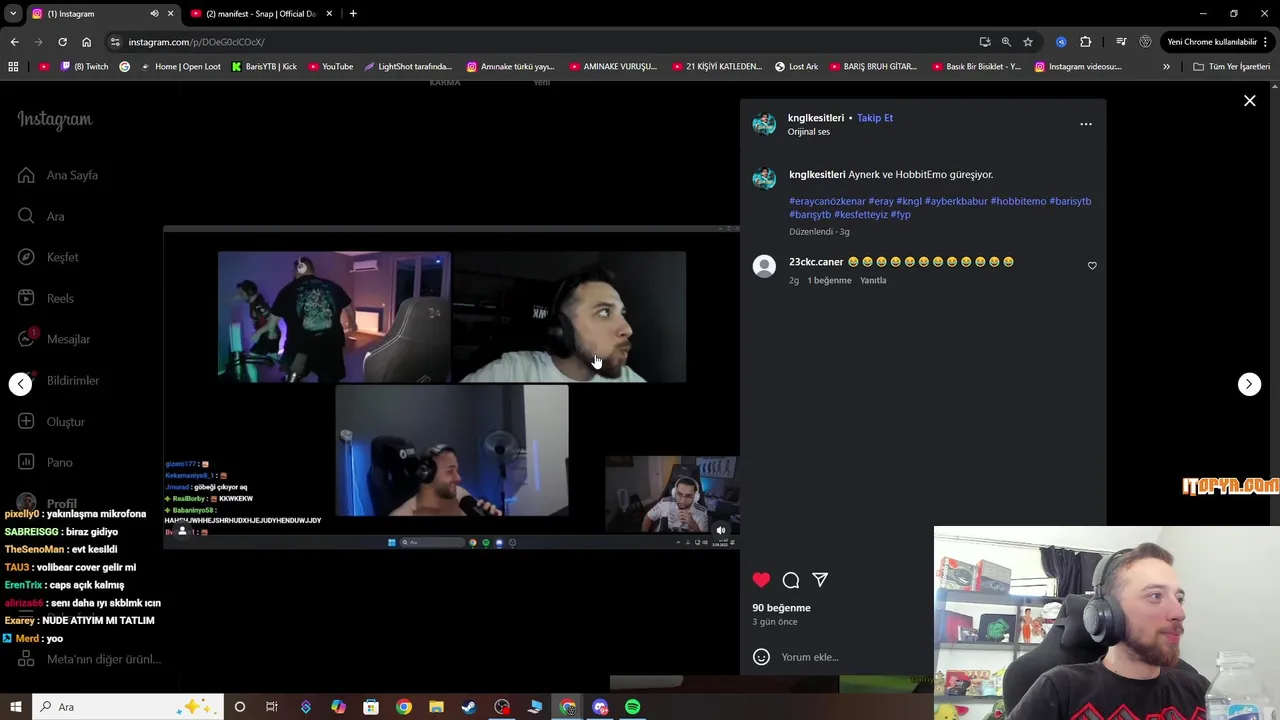Open the Twitch bookmark
The image size is (1280, 720).
85,67
